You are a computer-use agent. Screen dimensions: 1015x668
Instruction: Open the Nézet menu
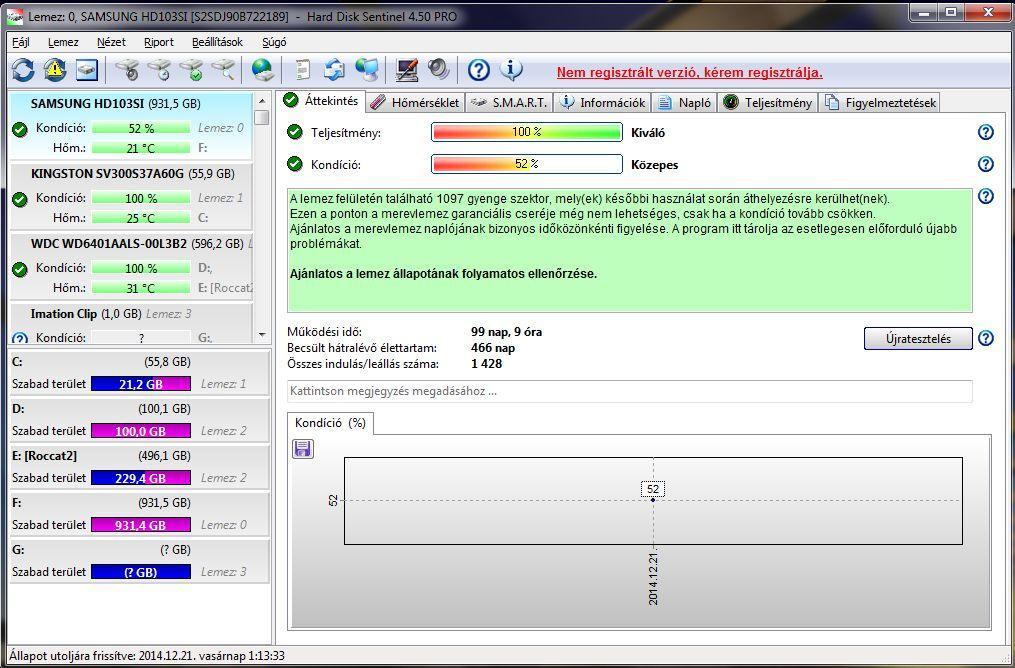(x=111, y=42)
